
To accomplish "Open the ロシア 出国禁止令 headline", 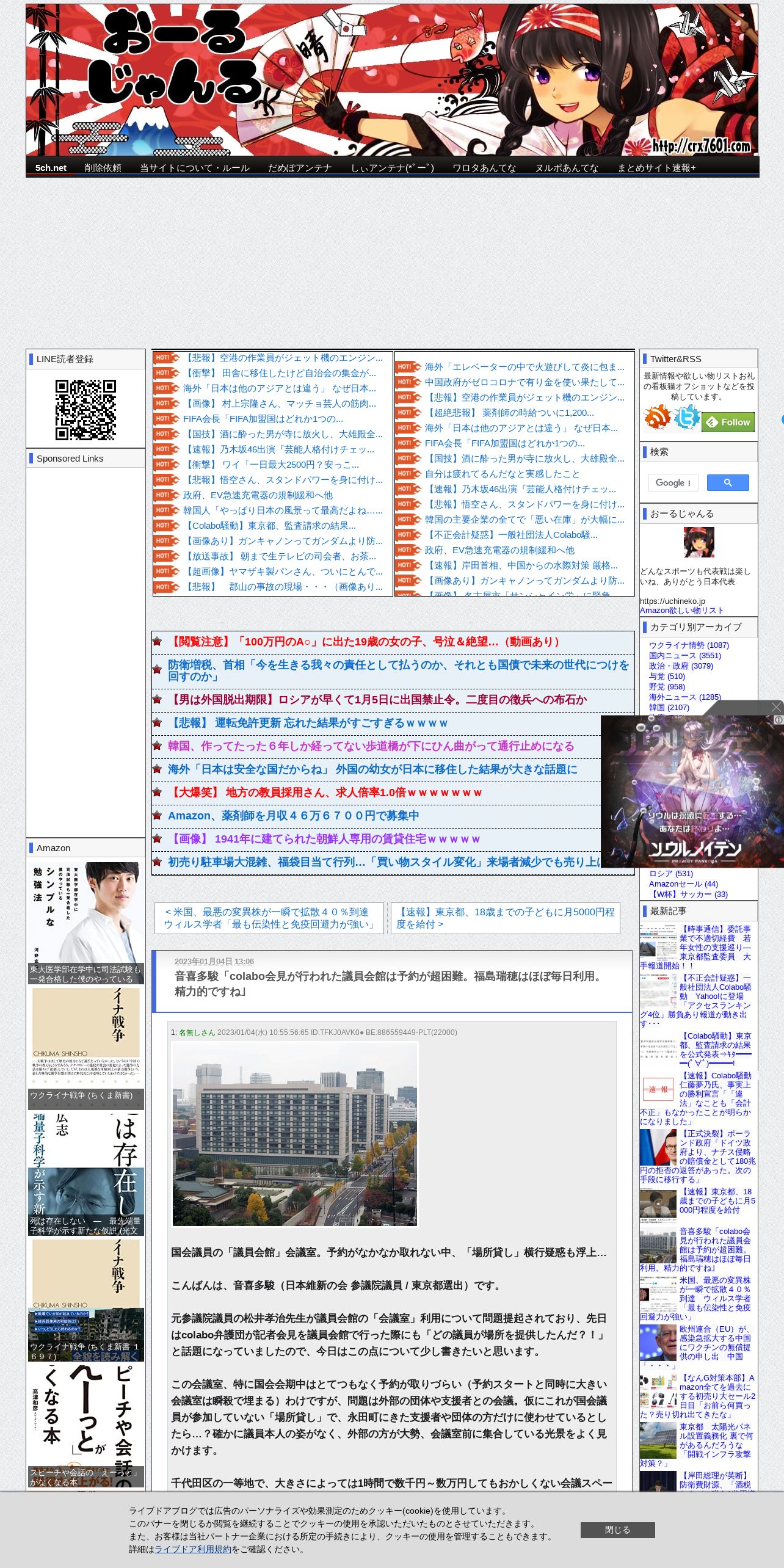I will click(x=377, y=699).
